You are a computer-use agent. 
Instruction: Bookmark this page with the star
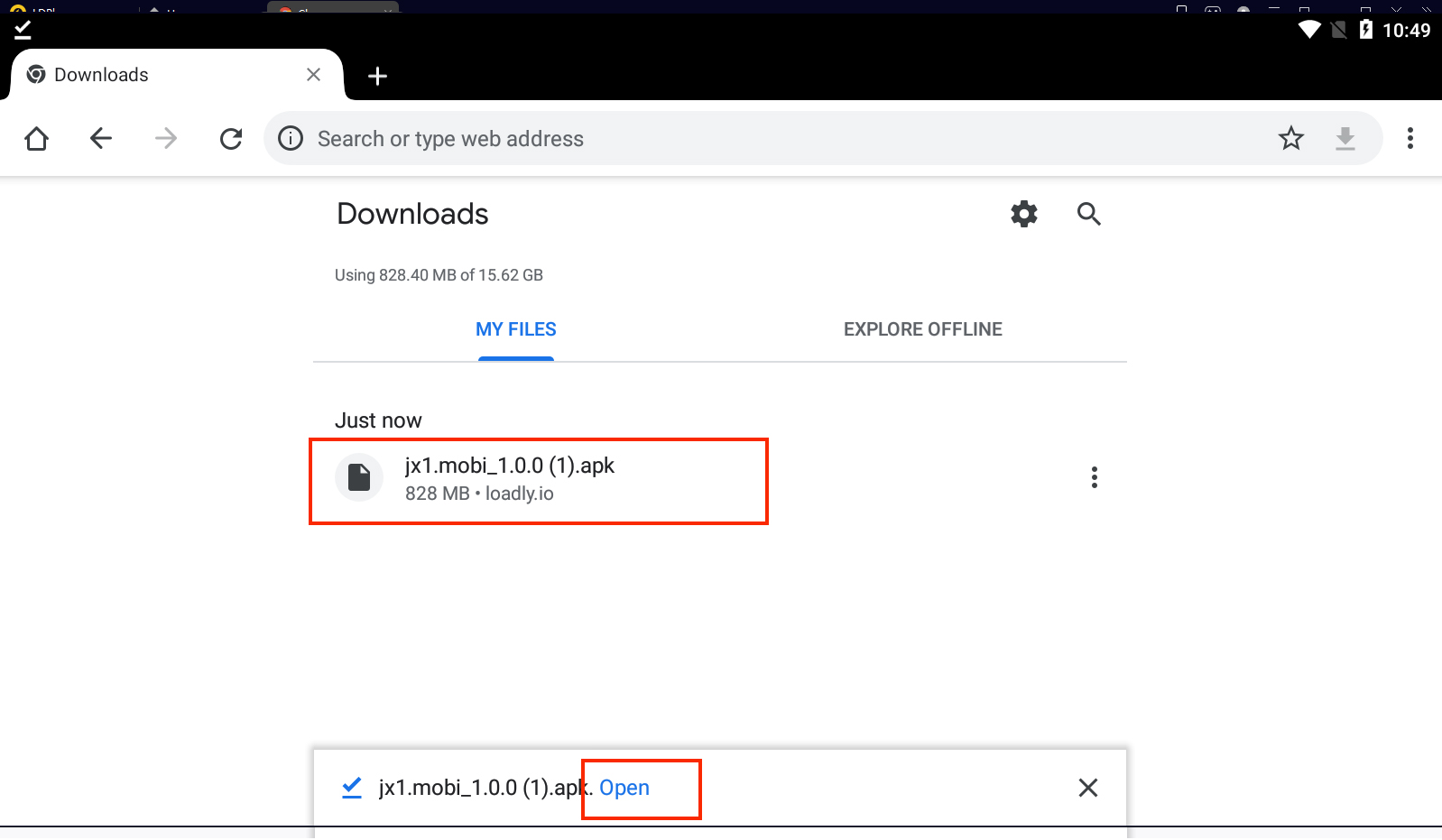click(x=1291, y=139)
